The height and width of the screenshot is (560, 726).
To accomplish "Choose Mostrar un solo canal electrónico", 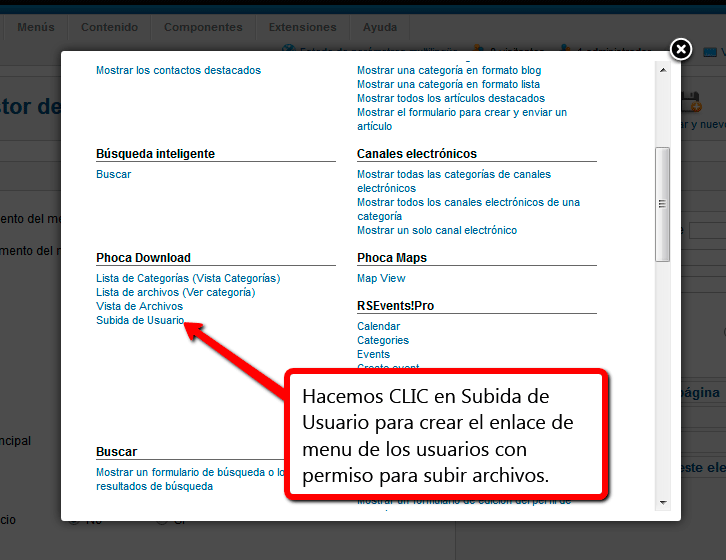I will tap(437, 230).
